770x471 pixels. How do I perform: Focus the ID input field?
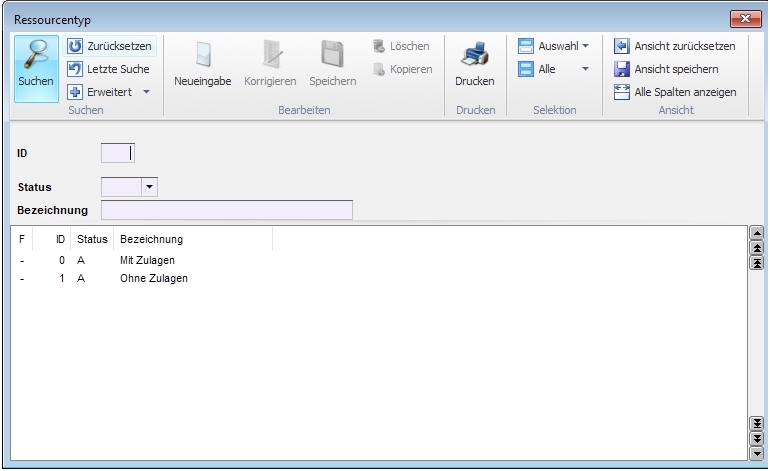(x=118, y=153)
